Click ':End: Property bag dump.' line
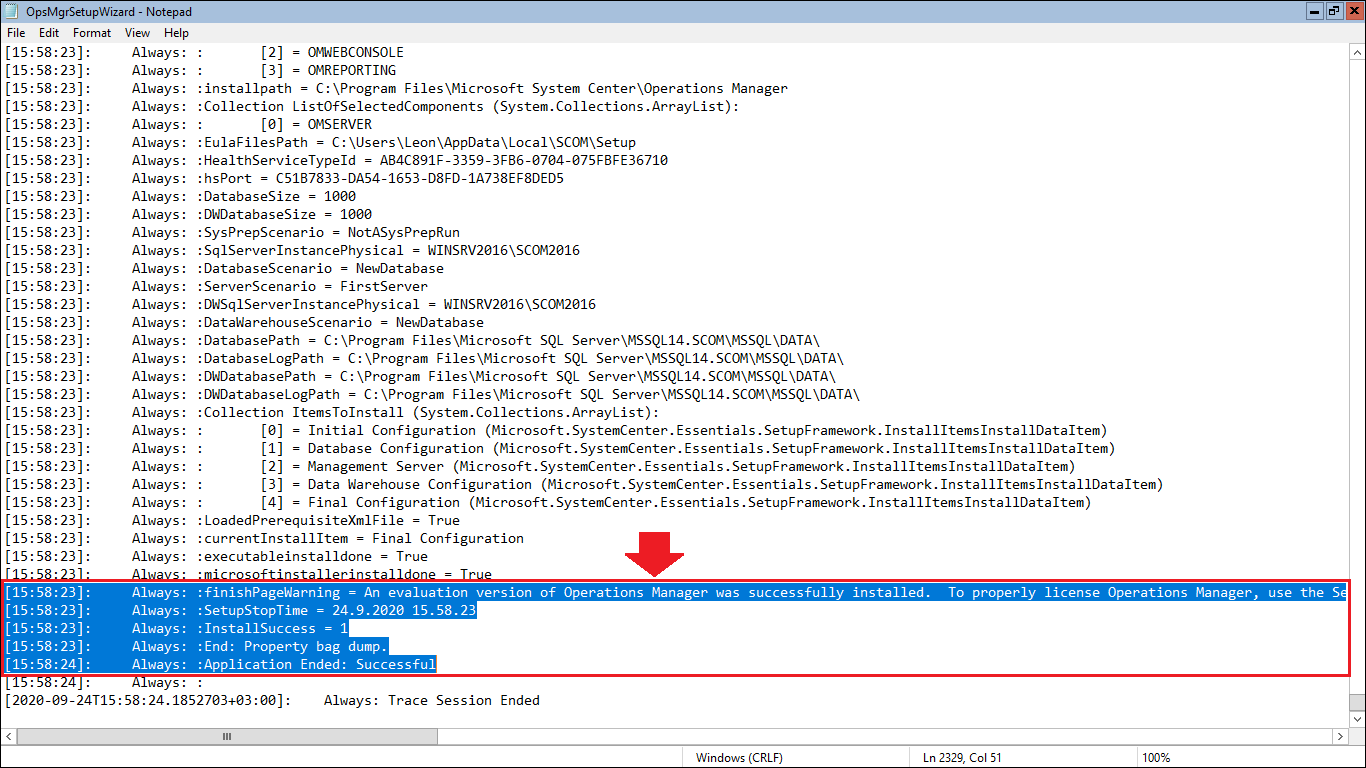 196,646
